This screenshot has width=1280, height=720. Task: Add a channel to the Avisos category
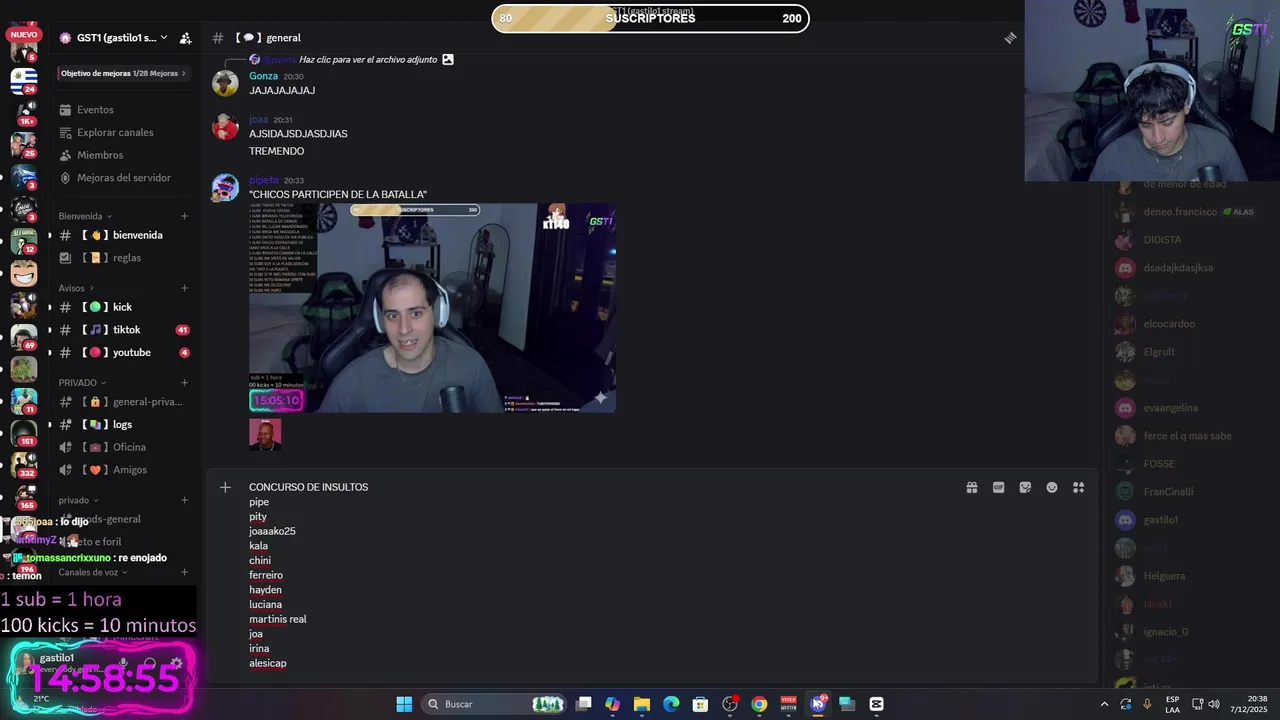click(x=184, y=288)
